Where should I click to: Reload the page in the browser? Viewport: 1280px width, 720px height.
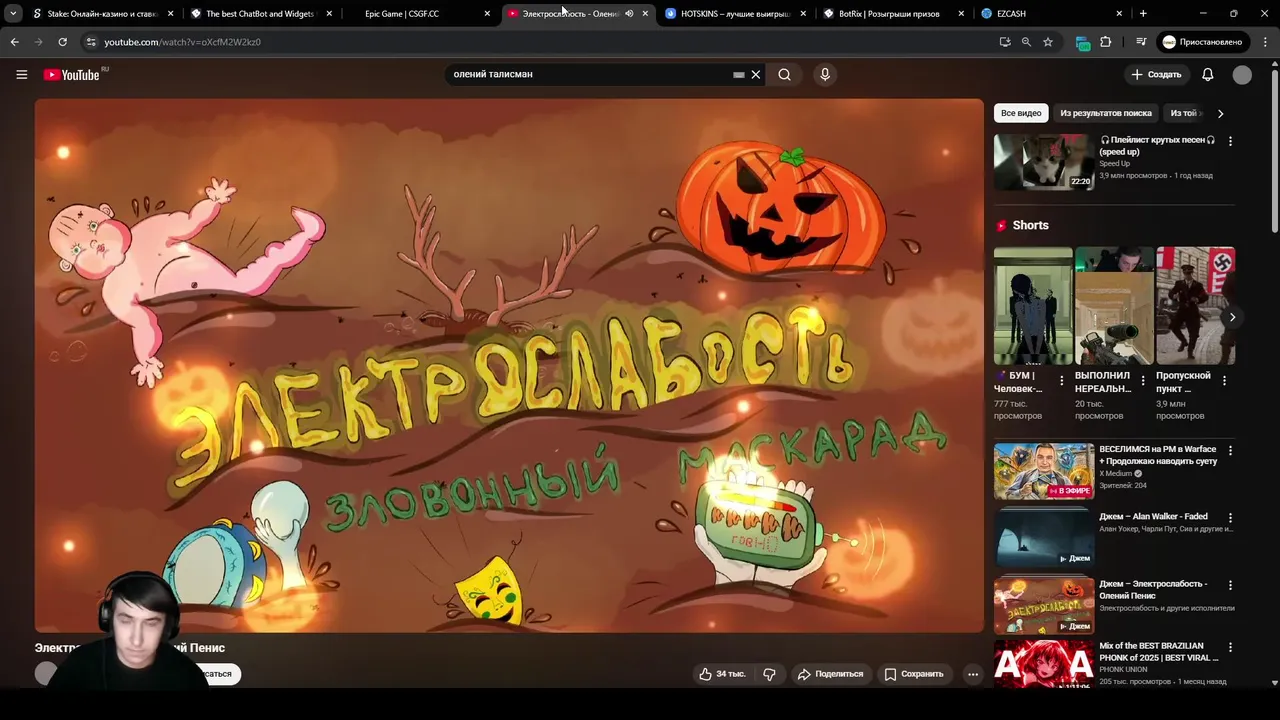pyautogui.click(x=62, y=42)
